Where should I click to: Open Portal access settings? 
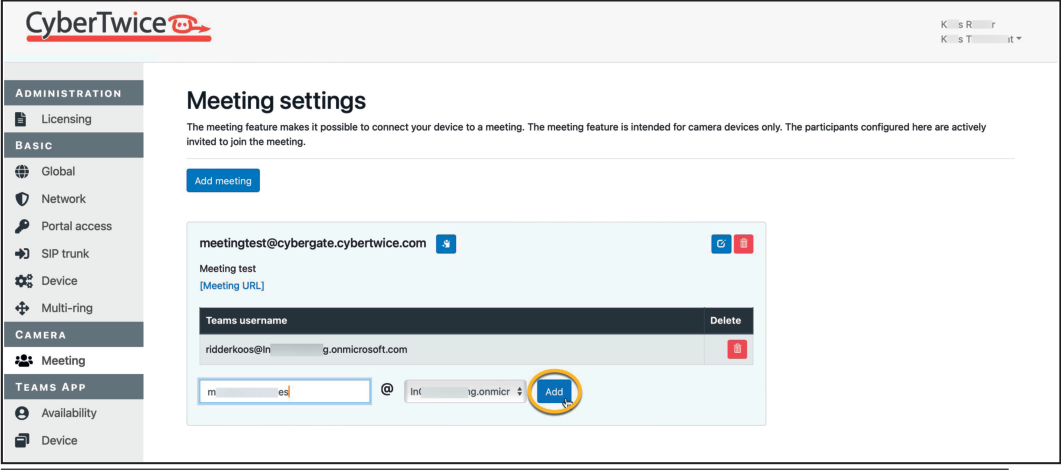tap(76, 227)
